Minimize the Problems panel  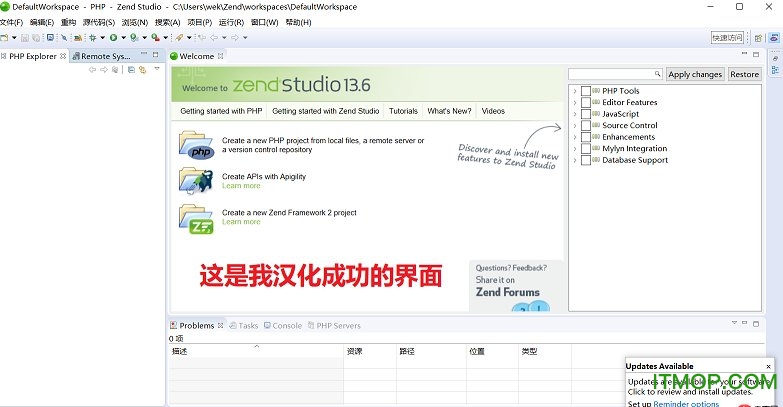(745, 323)
